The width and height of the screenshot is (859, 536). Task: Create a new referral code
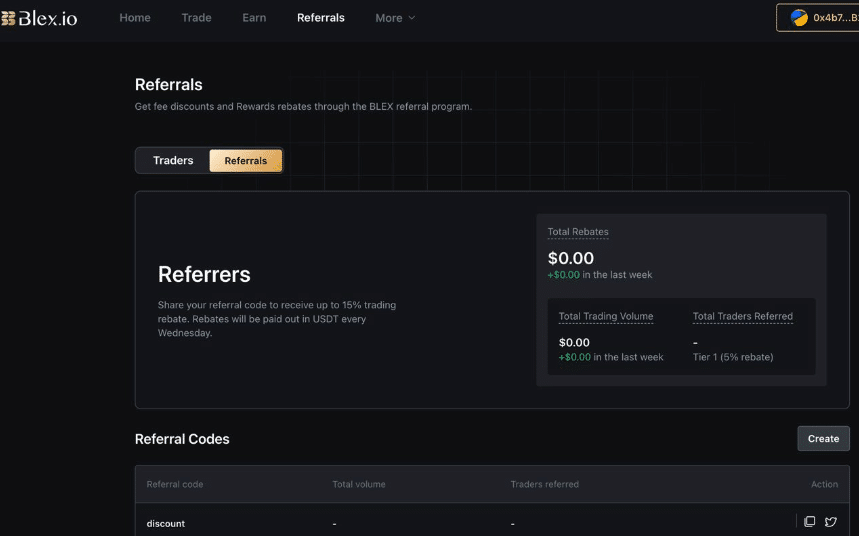pyautogui.click(x=823, y=438)
